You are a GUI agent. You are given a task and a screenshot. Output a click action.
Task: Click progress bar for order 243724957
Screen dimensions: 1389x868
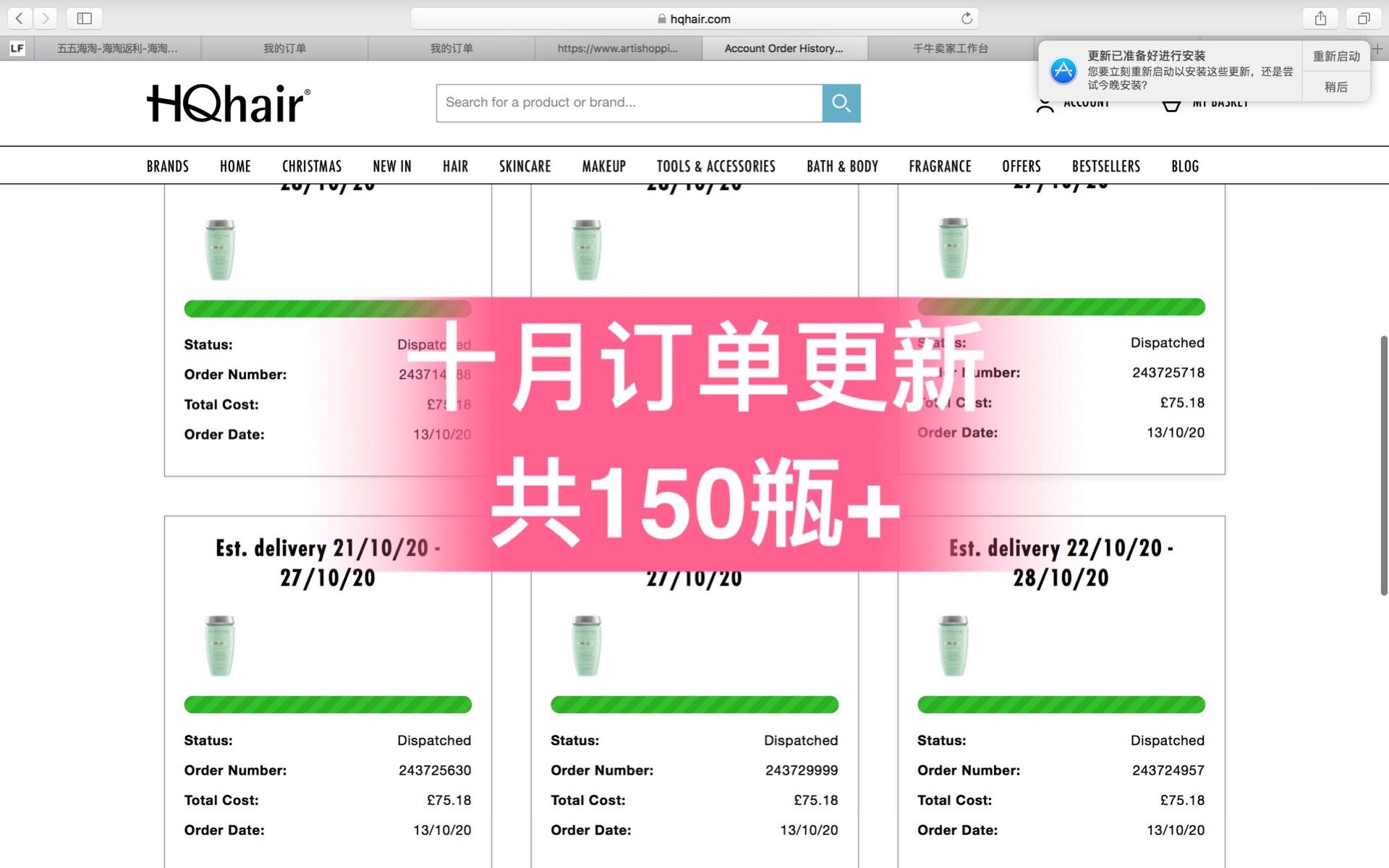(x=1061, y=705)
